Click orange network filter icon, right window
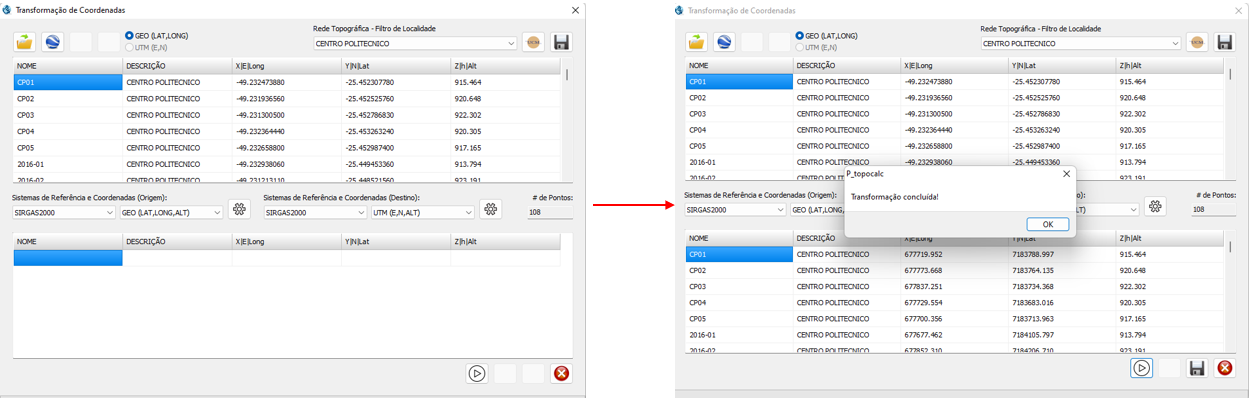The height and width of the screenshot is (398, 1249). [x=1197, y=42]
